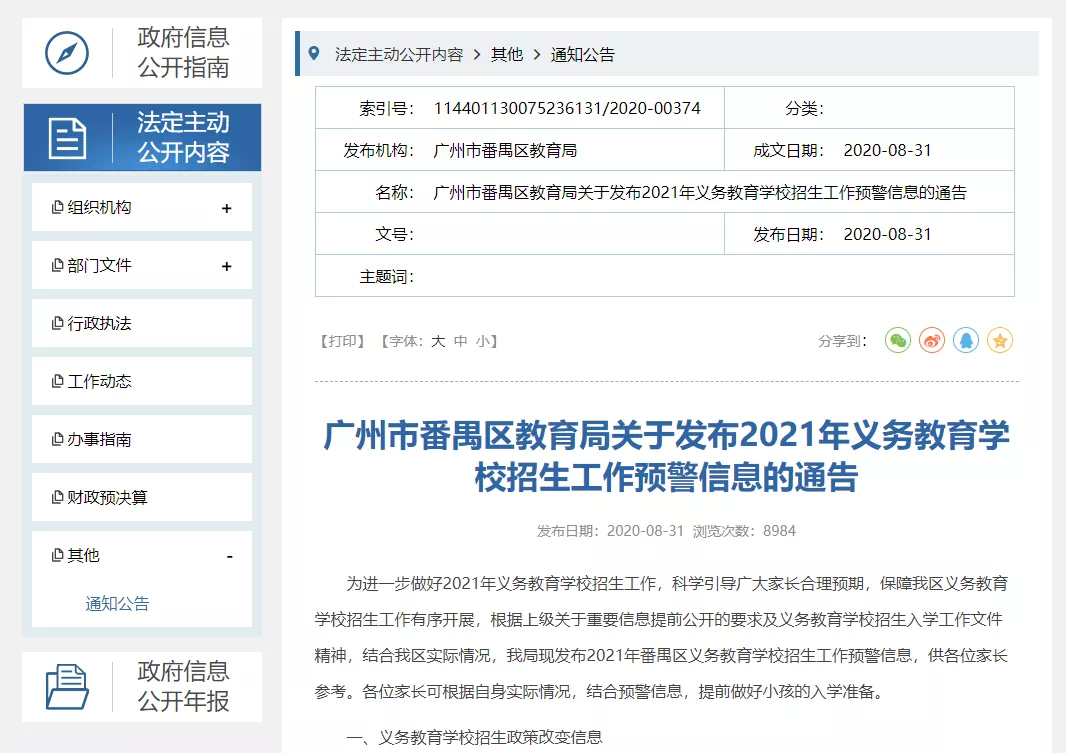Set font size to 大
The width and height of the screenshot is (1066, 753).
[x=438, y=341]
